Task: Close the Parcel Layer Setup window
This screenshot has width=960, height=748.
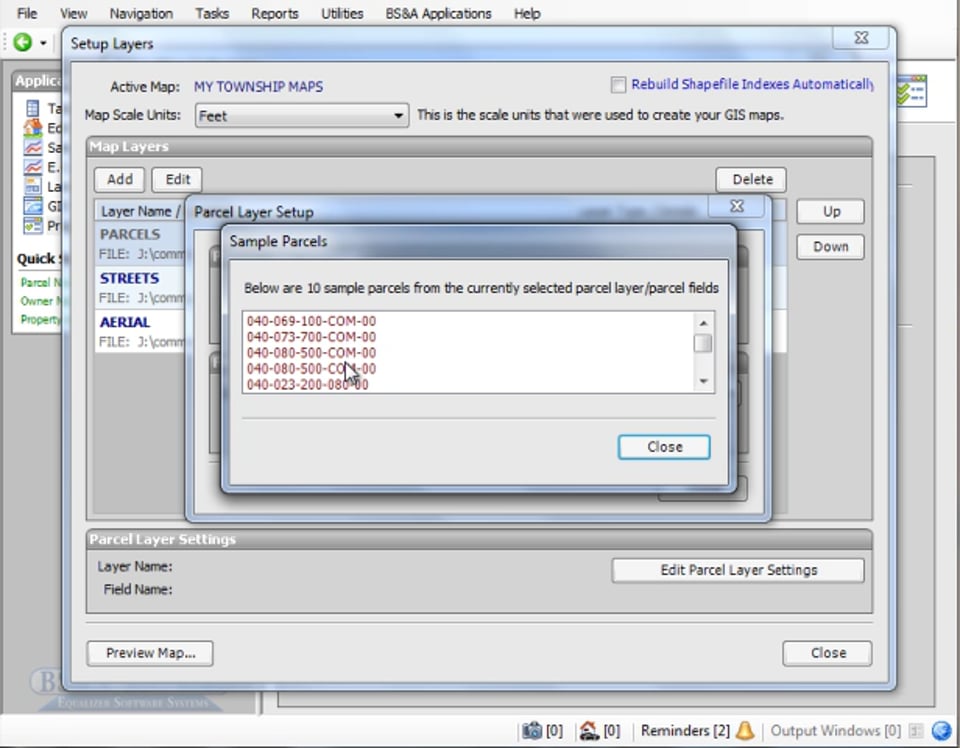Action: (737, 206)
